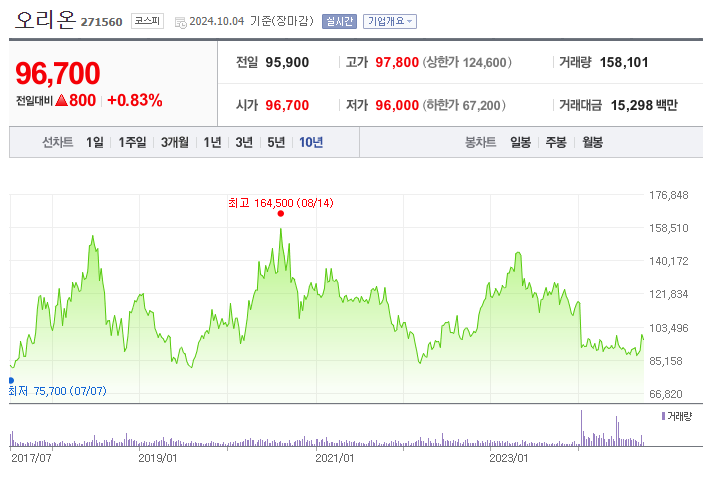Open the 일봉 candlestick chart
Screen dimensions: 703x478
[521, 142]
